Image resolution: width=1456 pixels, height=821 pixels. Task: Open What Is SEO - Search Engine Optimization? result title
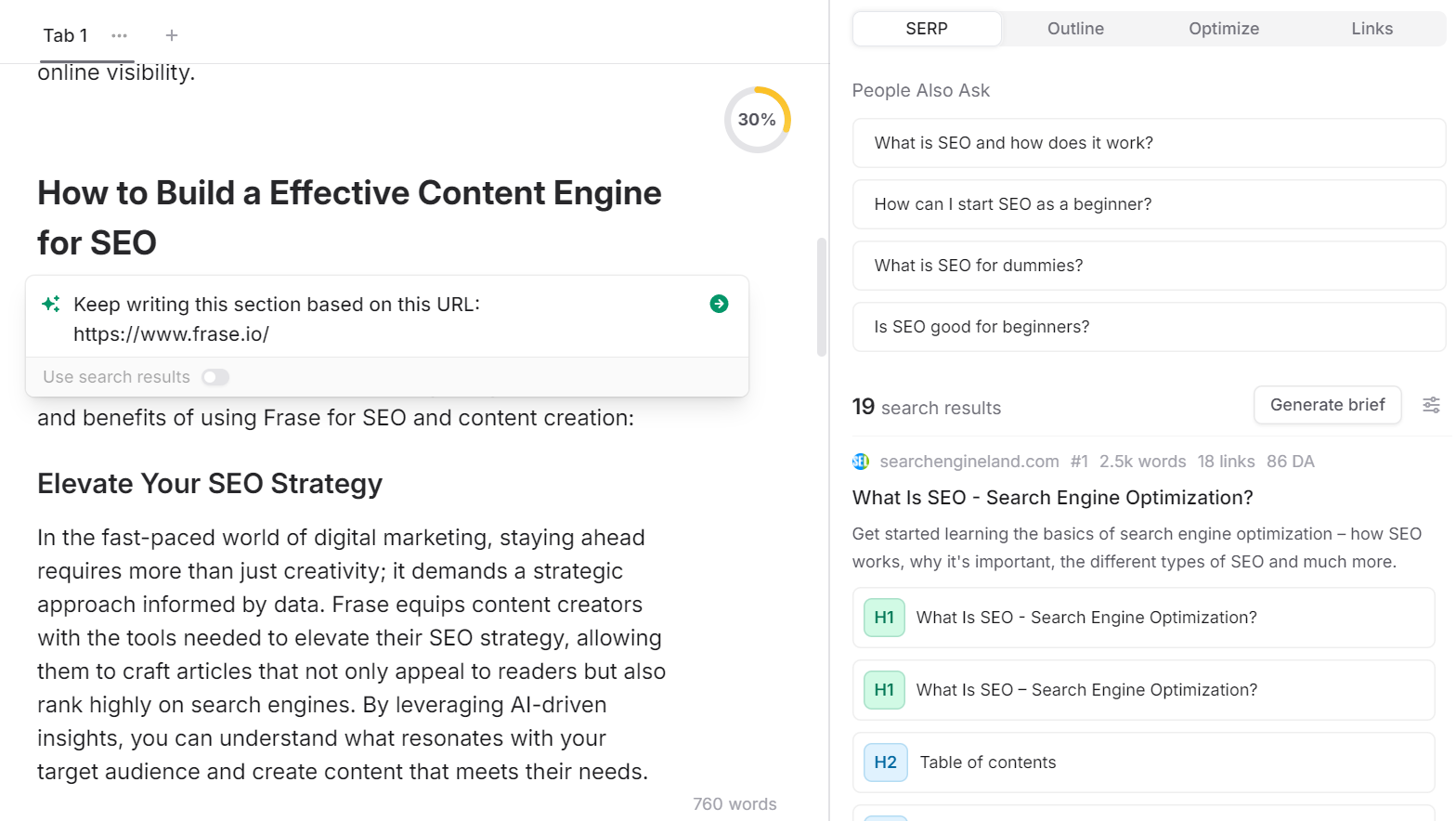click(1052, 498)
